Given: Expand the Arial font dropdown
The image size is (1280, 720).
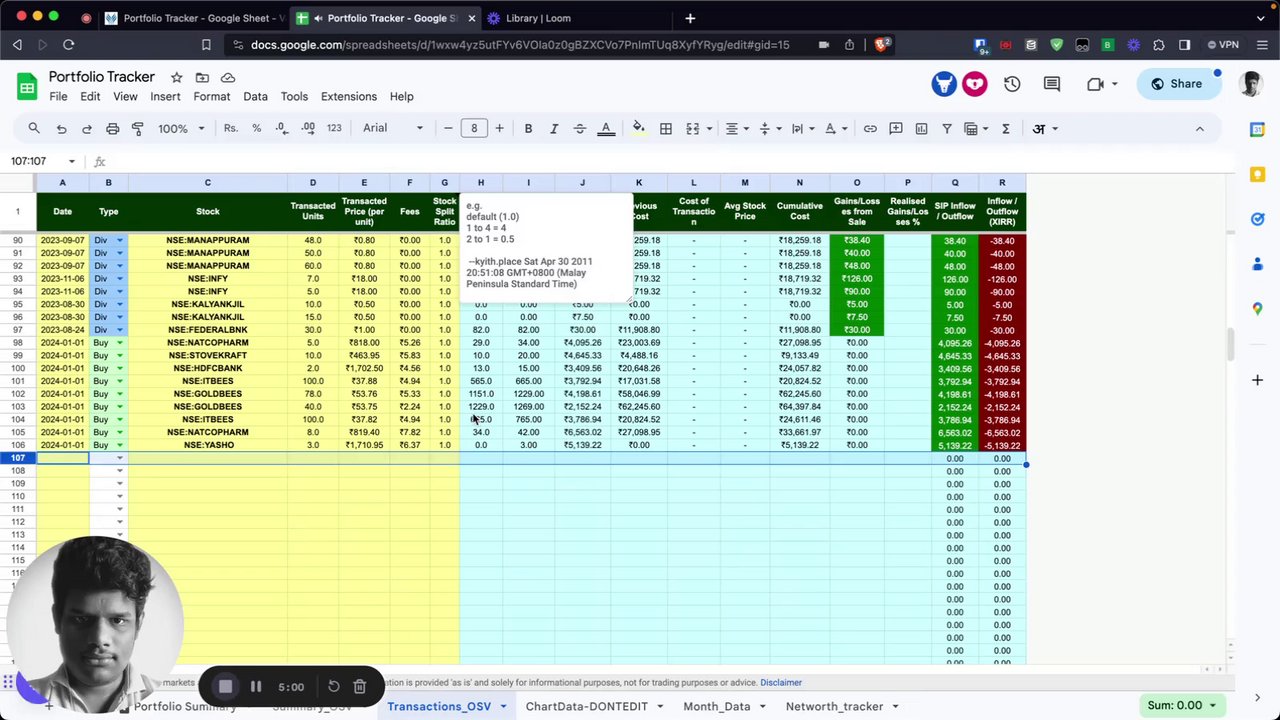Looking at the screenshot, I should tap(392, 128).
